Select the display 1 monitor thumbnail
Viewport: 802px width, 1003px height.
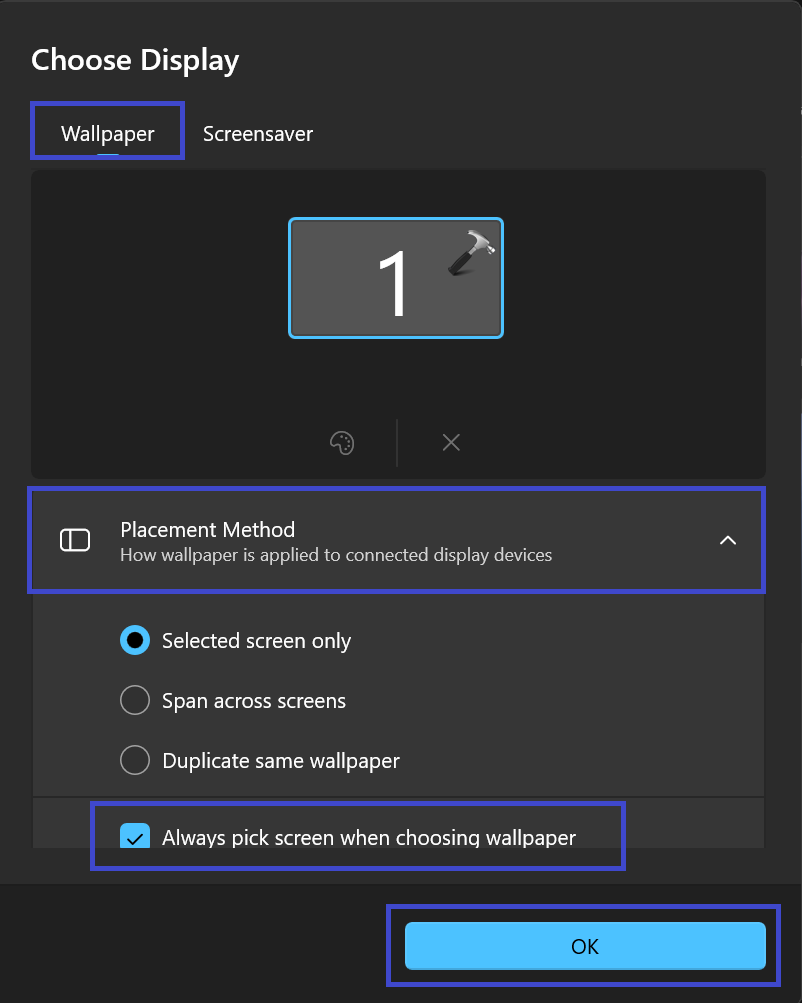395,278
